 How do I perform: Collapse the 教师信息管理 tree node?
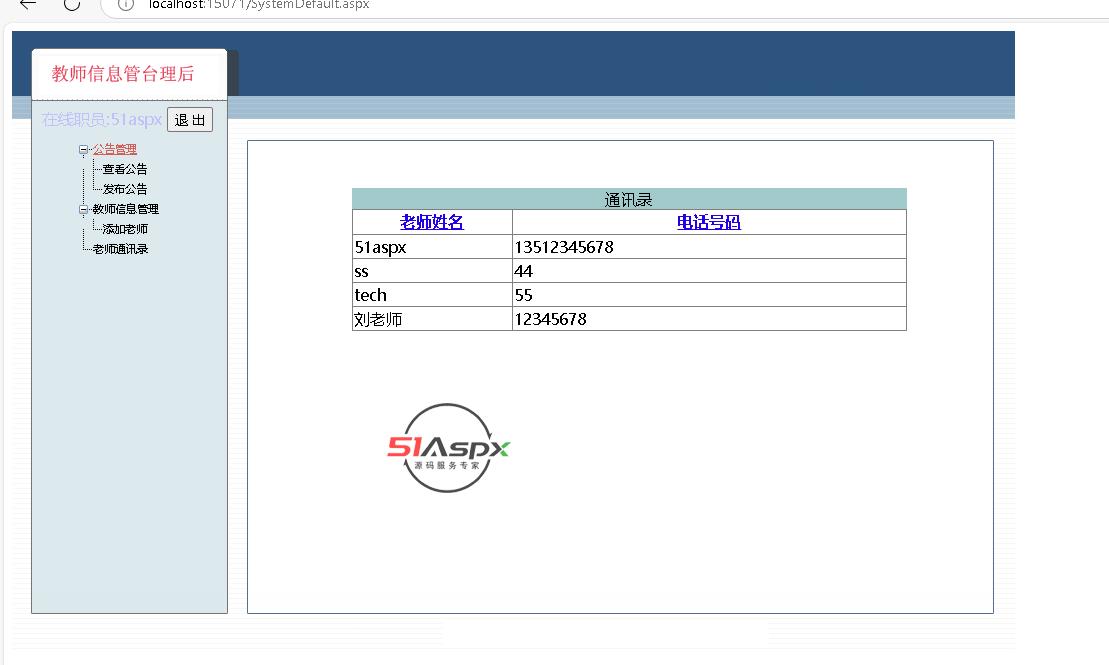pyautogui.click(x=83, y=209)
